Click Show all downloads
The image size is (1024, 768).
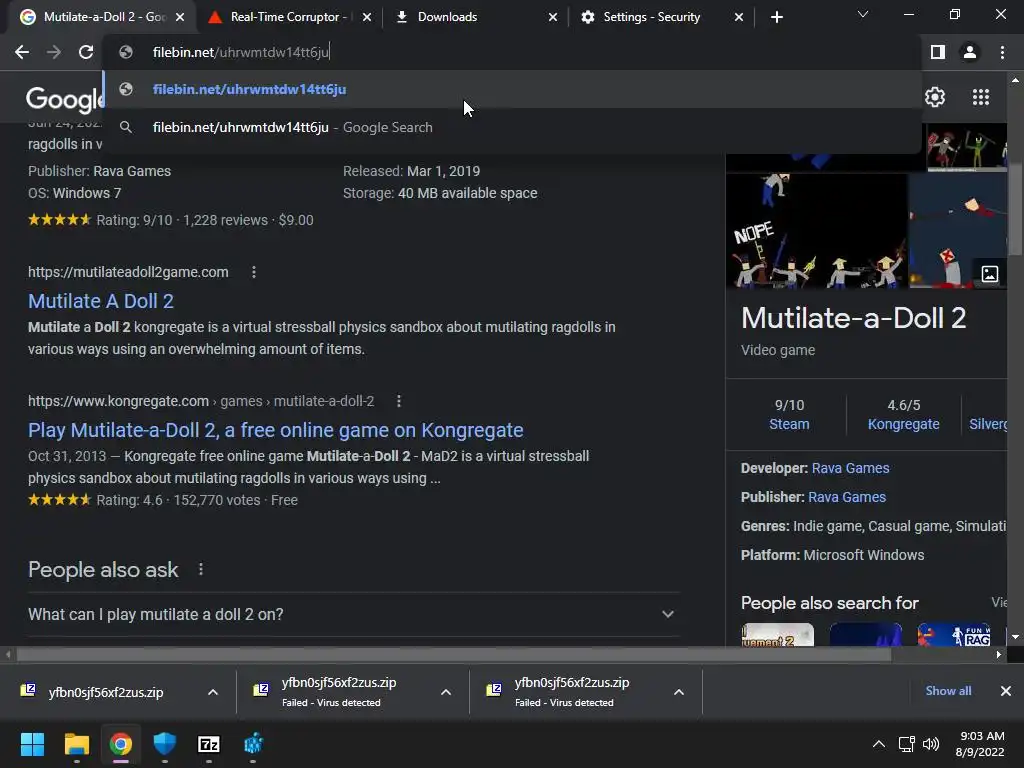click(948, 691)
